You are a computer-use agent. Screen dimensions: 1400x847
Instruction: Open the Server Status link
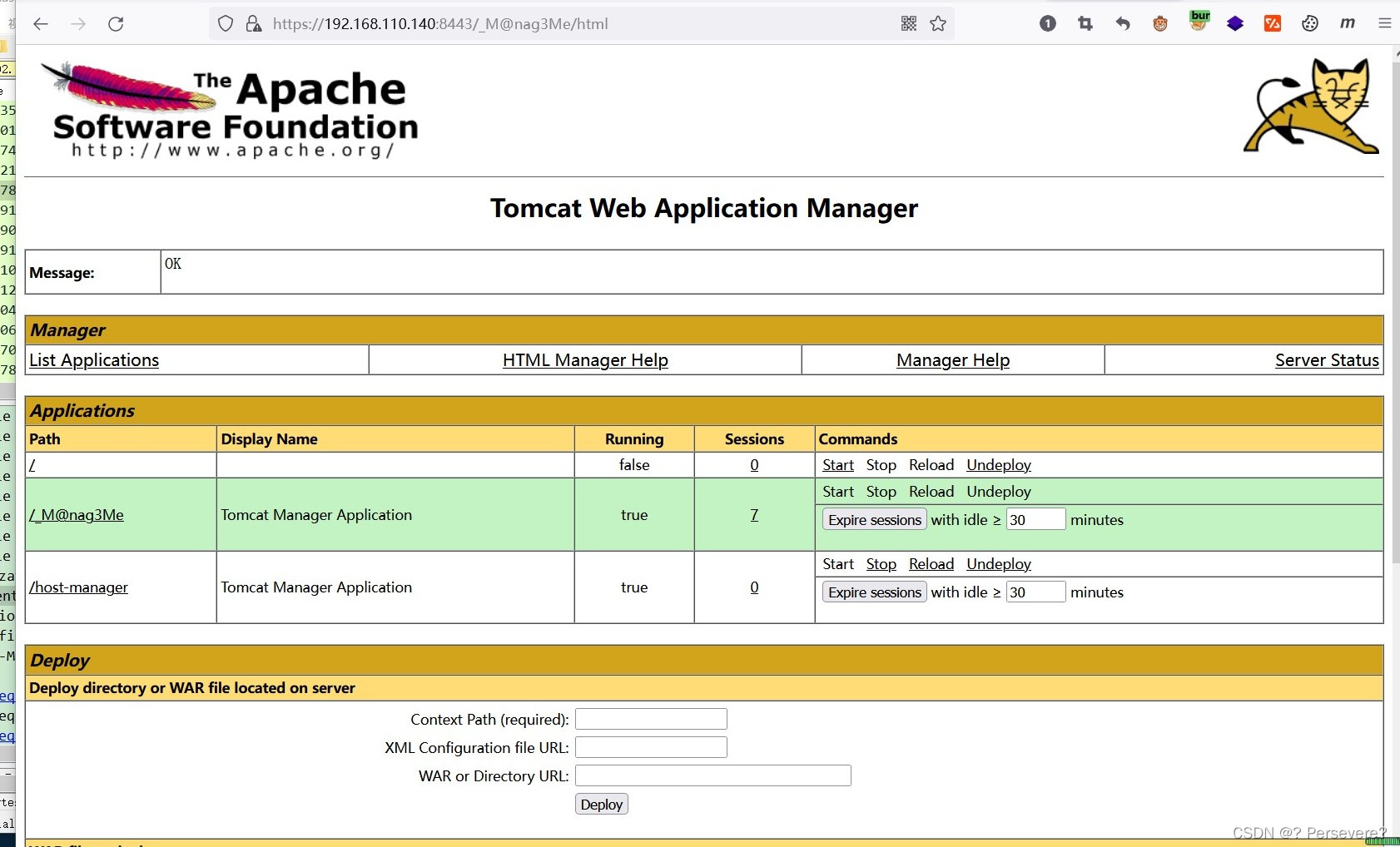coord(1327,360)
